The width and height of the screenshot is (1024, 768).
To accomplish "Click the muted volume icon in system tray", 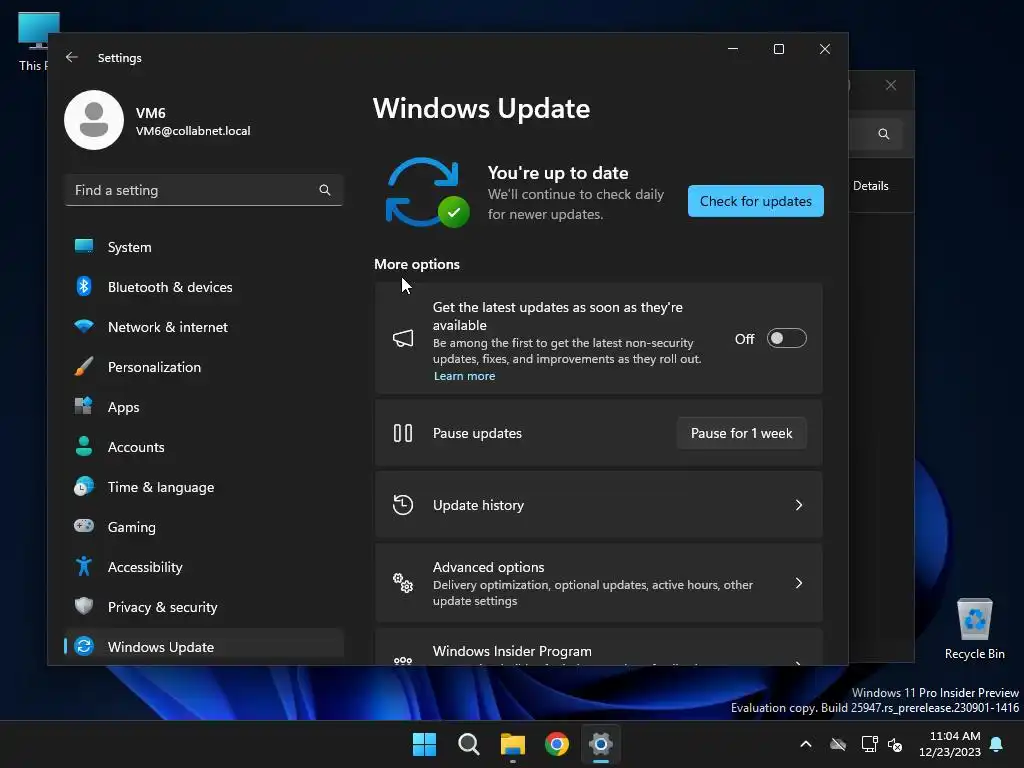I will pos(895,744).
